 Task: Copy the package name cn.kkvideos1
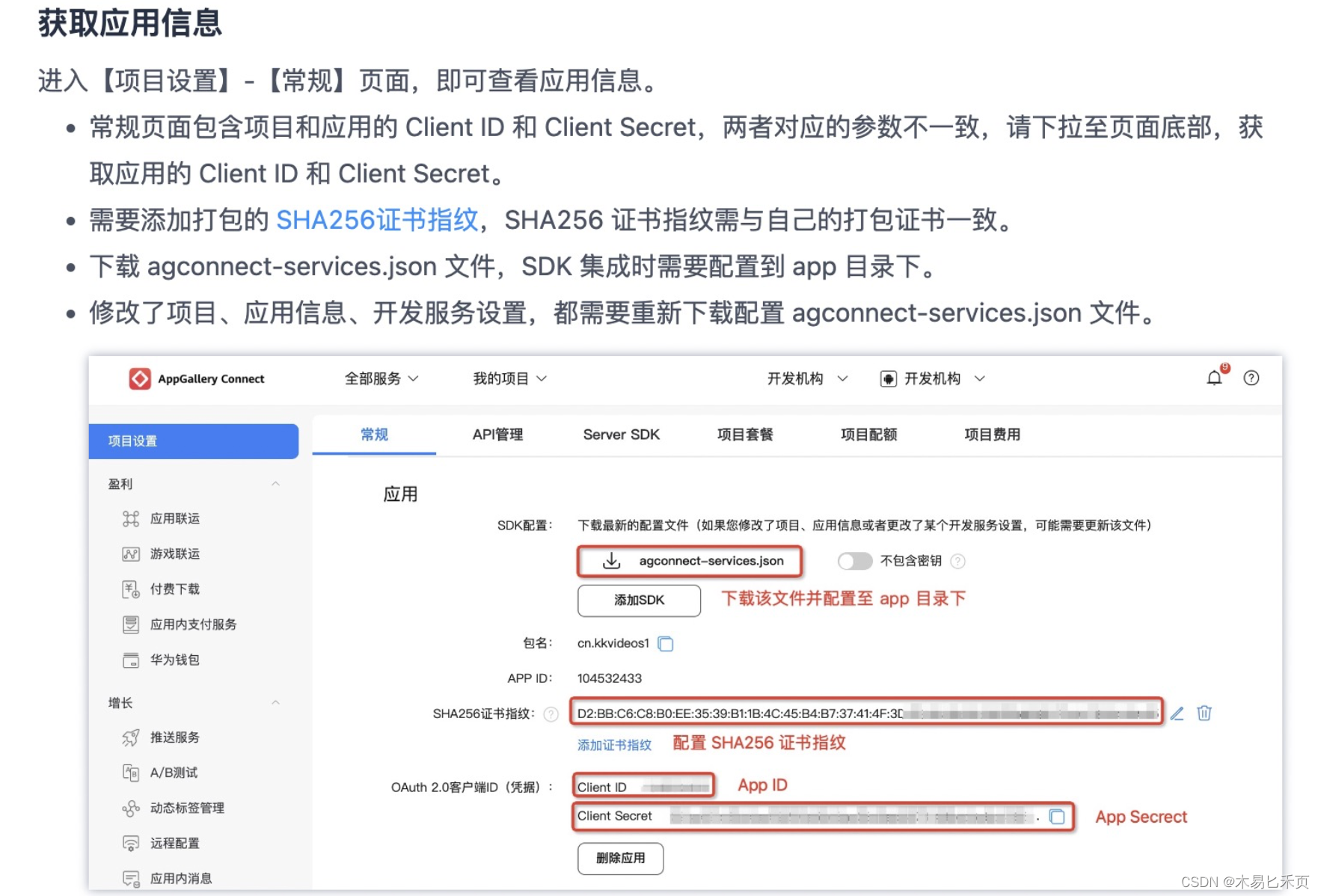(x=665, y=643)
